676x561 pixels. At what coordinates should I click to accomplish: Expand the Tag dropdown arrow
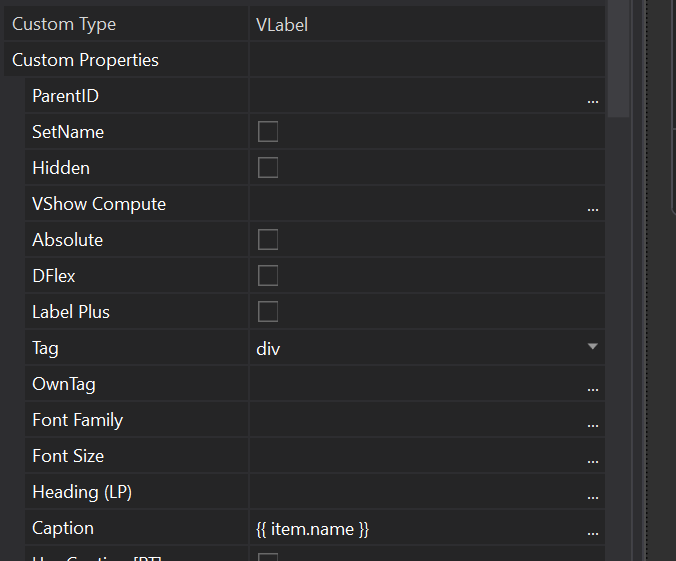592,347
